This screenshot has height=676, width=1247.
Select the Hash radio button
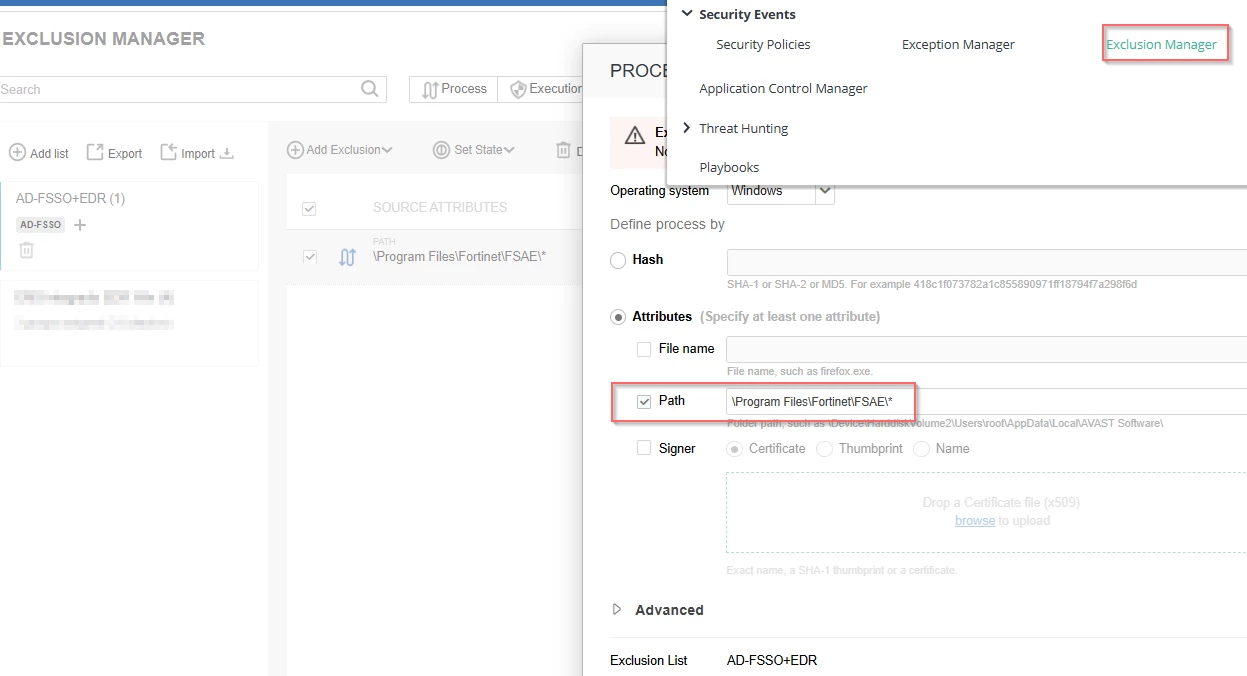(x=618, y=260)
